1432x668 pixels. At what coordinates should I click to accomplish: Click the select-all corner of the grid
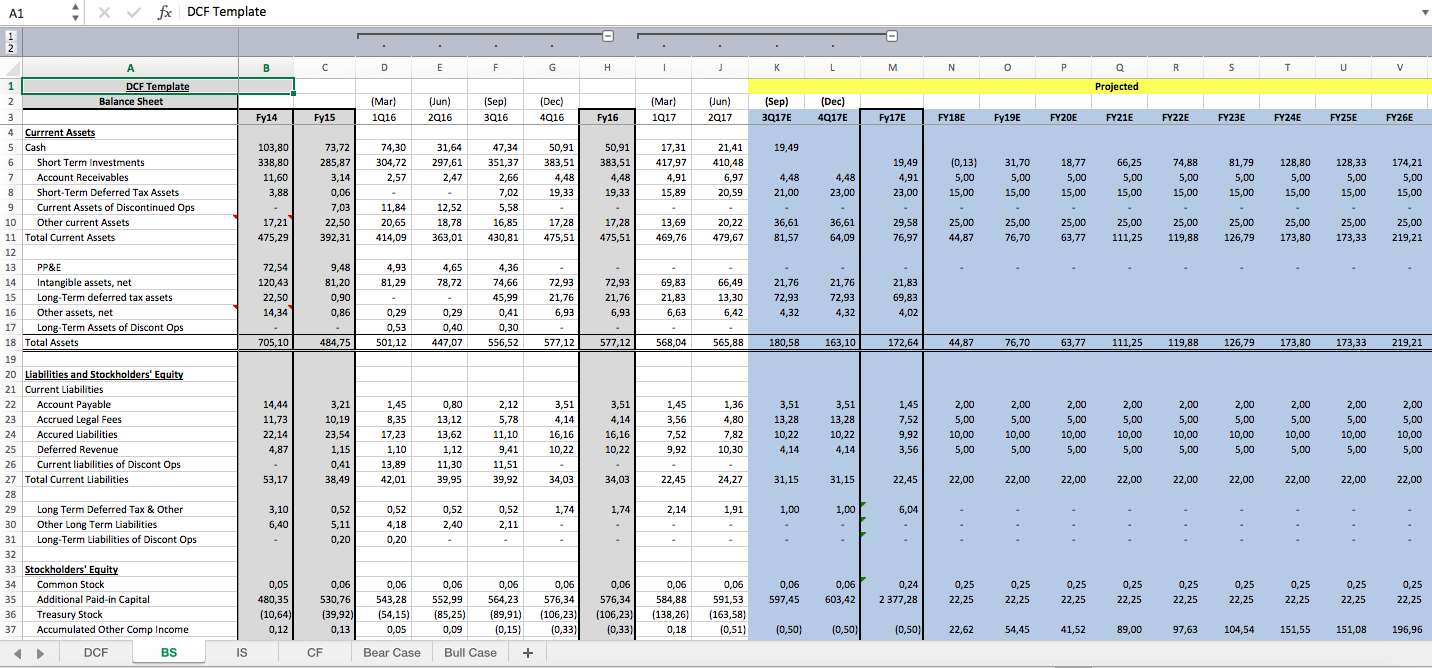(x=10, y=67)
